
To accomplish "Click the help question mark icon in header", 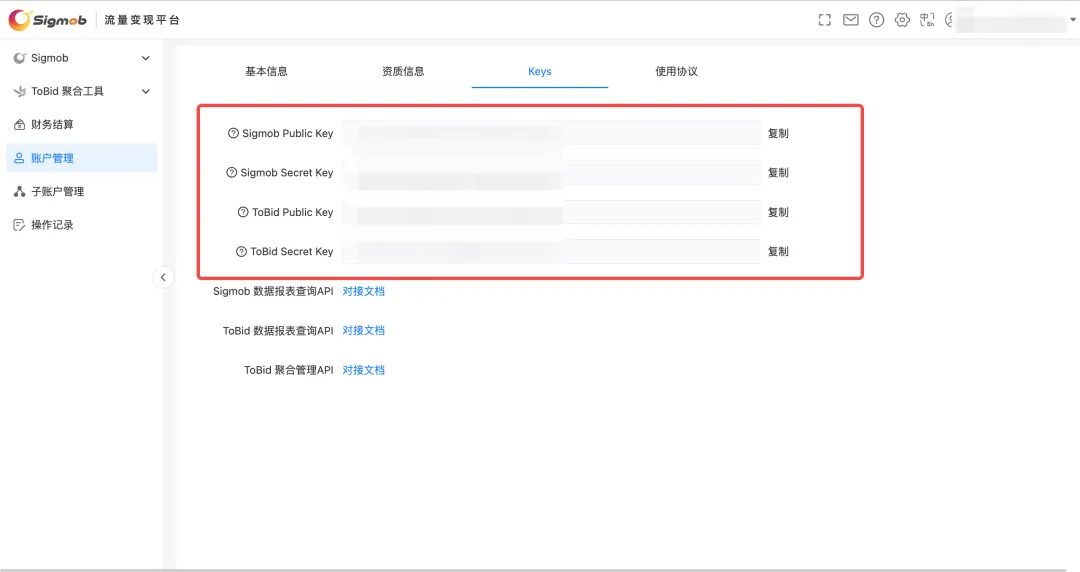I will (x=877, y=20).
